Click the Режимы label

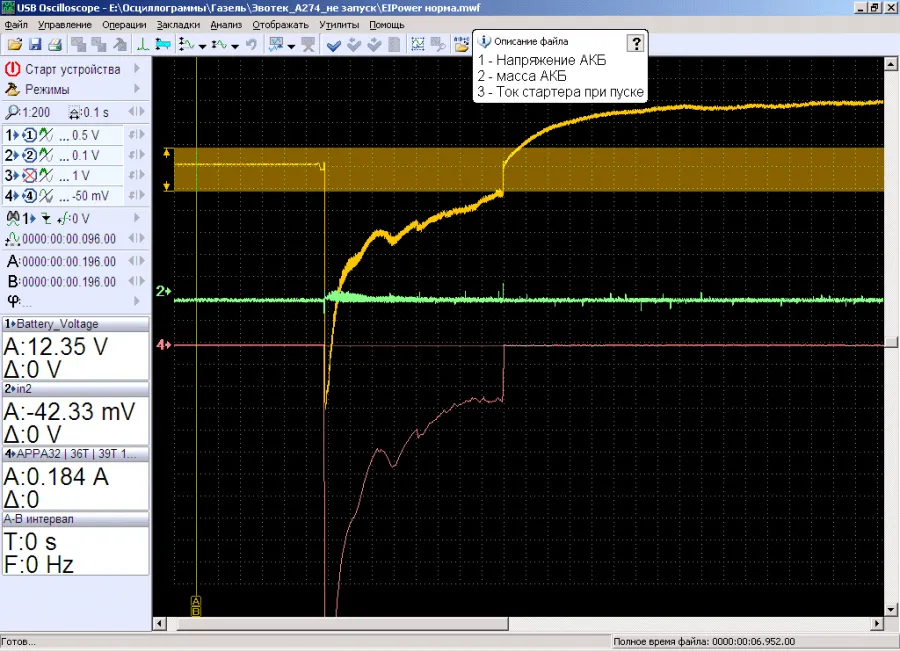tap(47, 90)
